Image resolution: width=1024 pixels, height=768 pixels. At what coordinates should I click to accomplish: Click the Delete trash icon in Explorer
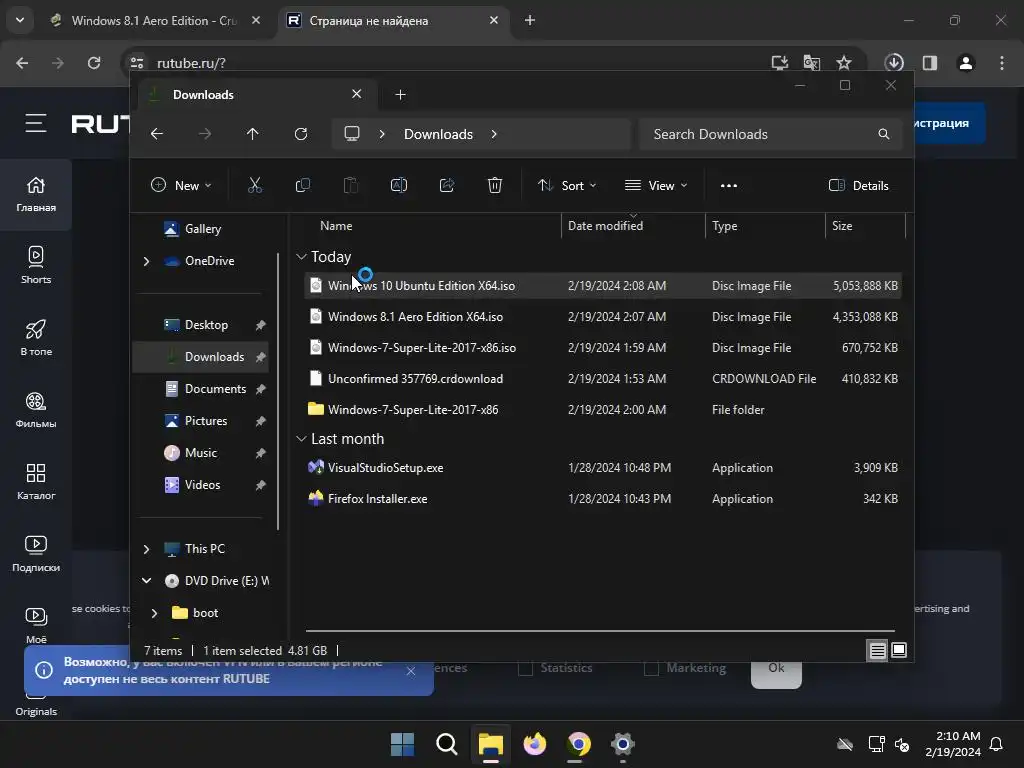click(x=495, y=185)
